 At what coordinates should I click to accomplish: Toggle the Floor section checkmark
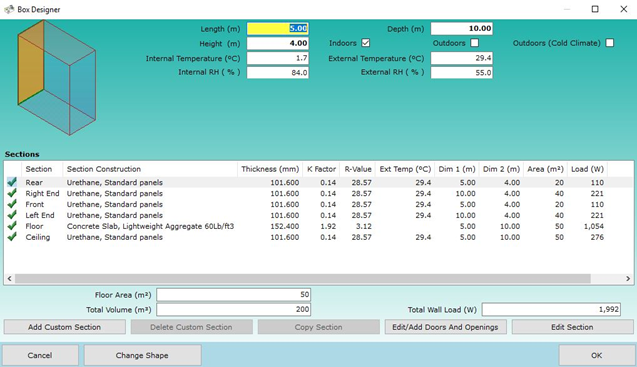point(12,226)
